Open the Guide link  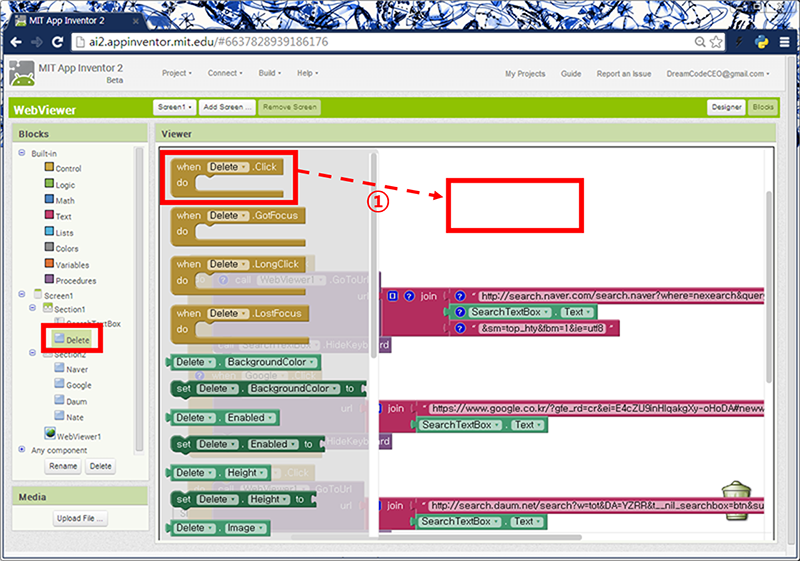click(571, 74)
